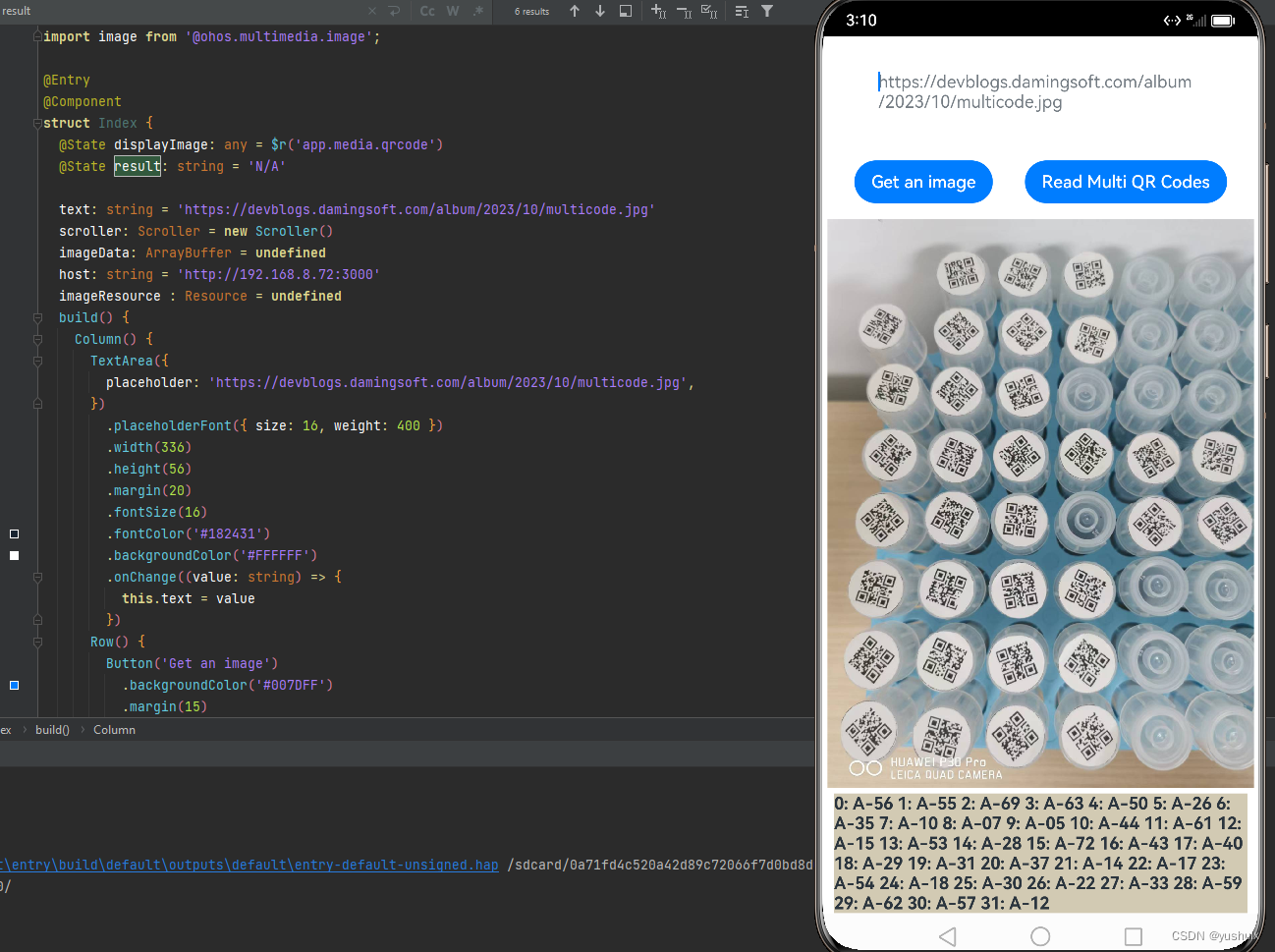Tap the phone Home navigation circle

1040,936
